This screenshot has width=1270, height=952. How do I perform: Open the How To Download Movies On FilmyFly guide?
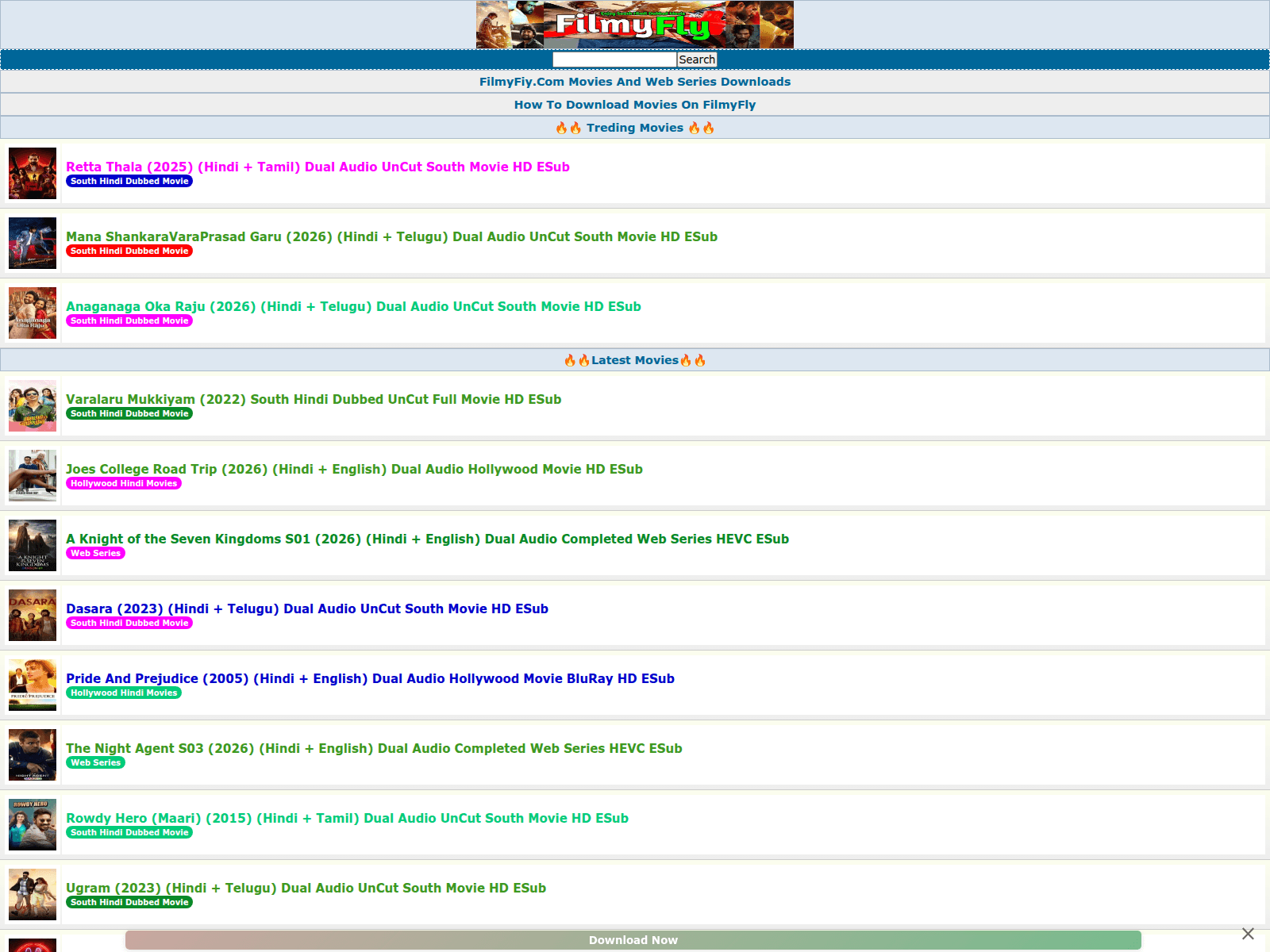[x=634, y=104]
